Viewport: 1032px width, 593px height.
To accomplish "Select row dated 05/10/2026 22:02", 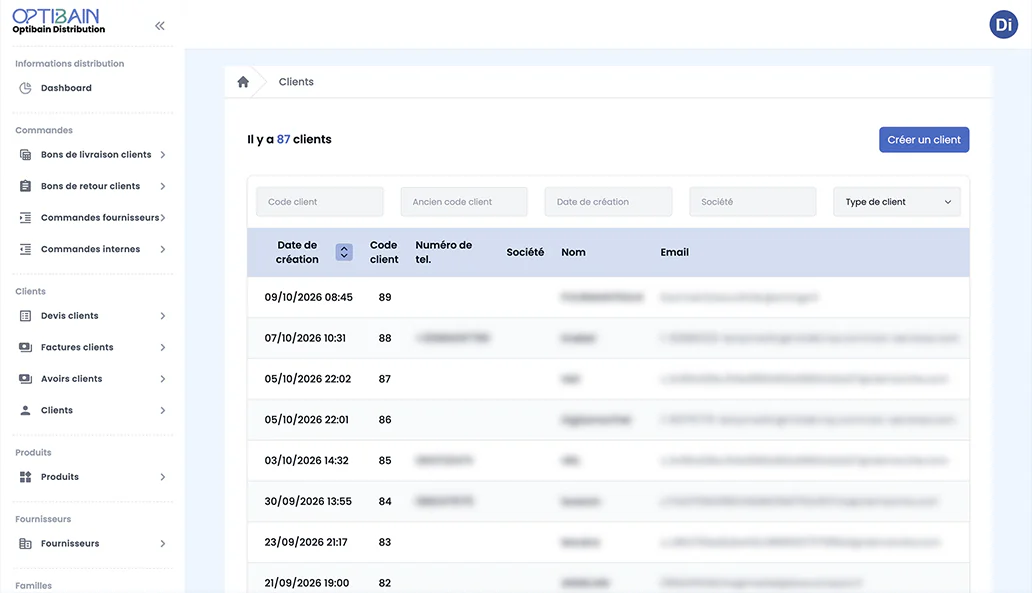I will 608,379.
